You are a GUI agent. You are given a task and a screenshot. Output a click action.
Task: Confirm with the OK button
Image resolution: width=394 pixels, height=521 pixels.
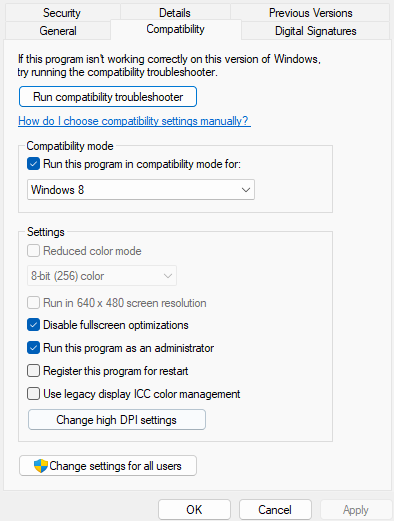point(194,510)
